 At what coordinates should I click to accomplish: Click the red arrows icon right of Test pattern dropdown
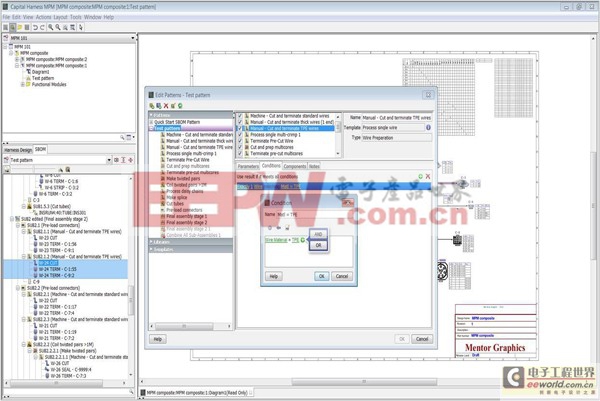point(130,160)
